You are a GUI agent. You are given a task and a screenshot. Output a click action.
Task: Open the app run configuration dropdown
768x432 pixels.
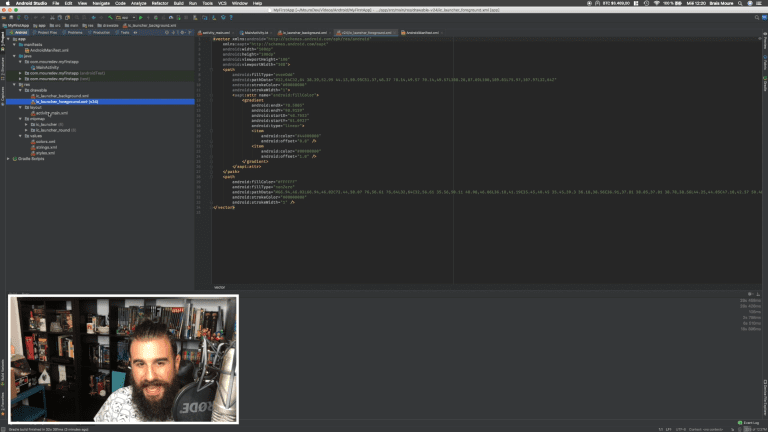(x=125, y=18)
